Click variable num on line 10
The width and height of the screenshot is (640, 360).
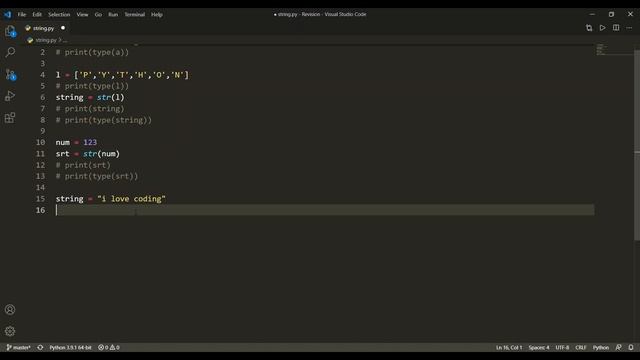point(62,142)
